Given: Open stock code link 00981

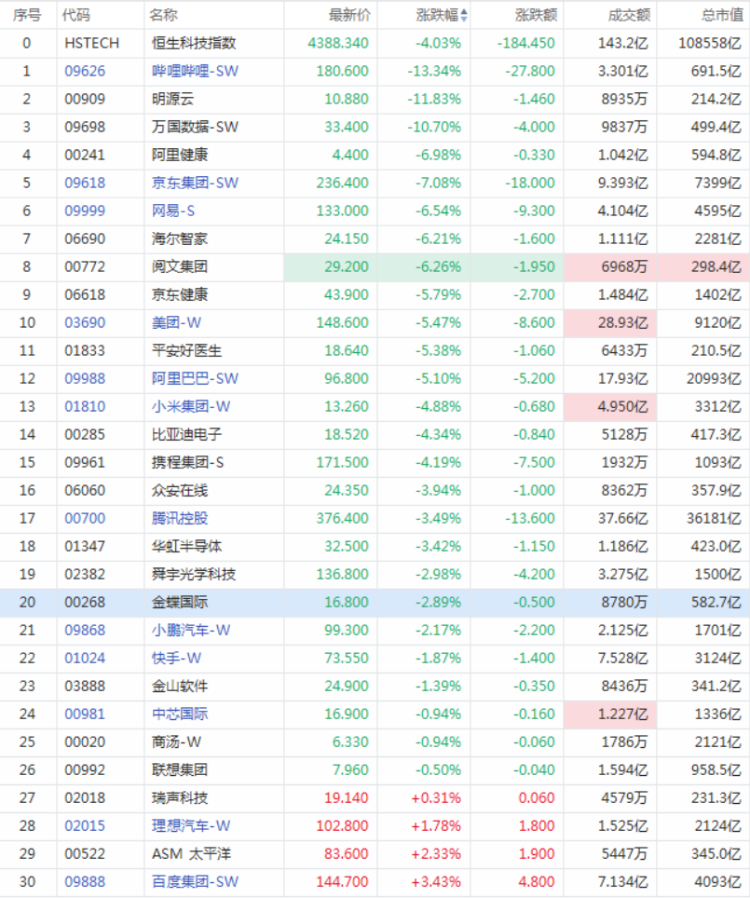Looking at the screenshot, I should (85, 714).
